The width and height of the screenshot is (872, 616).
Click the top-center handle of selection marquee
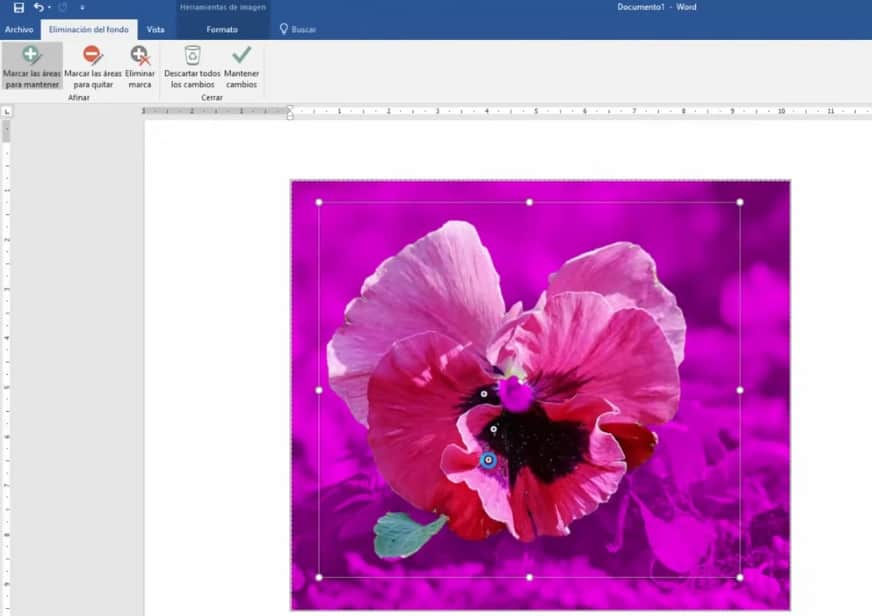click(529, 202)
